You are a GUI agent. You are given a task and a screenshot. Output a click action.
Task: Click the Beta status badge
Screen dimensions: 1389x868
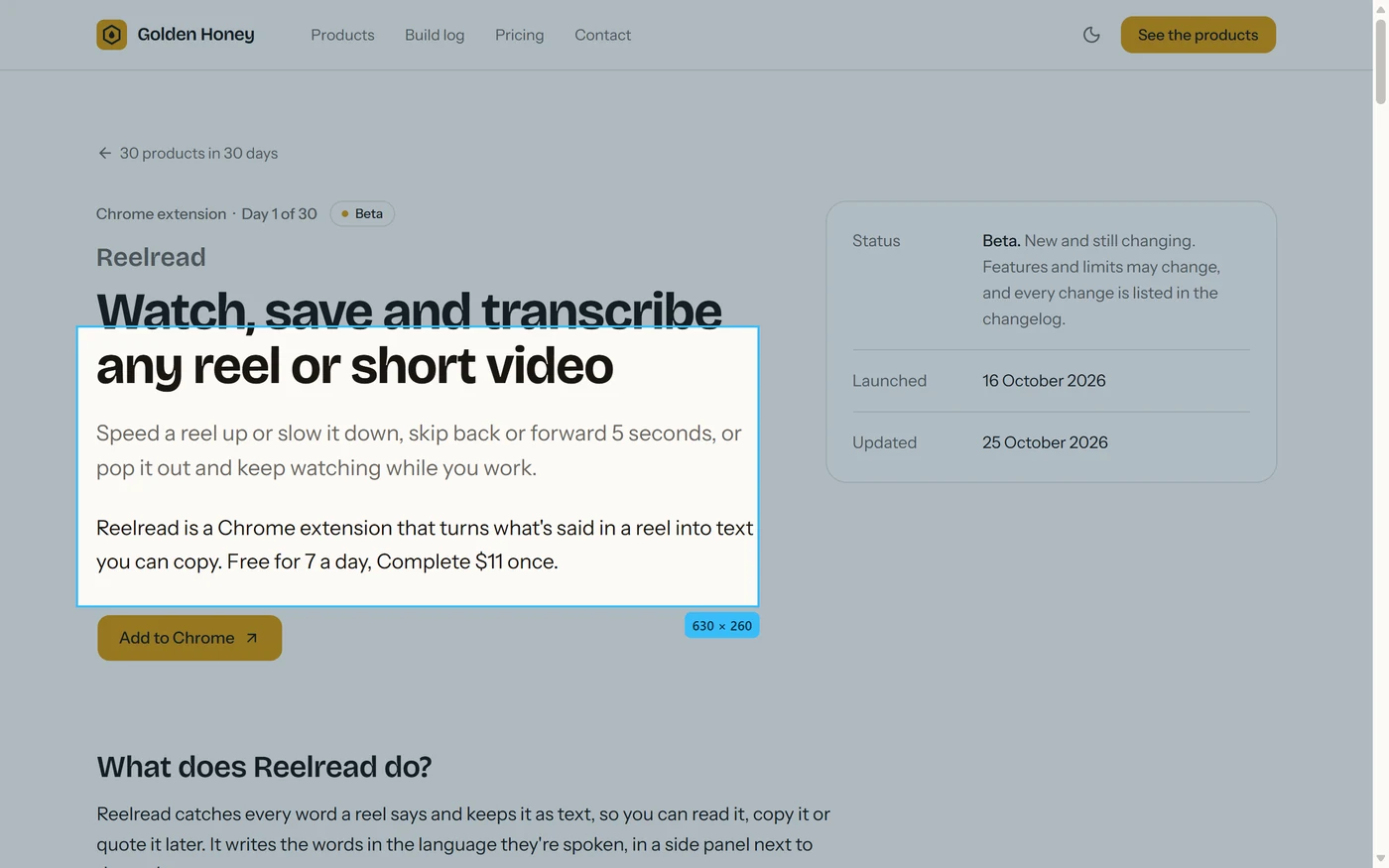coord(362,213)
